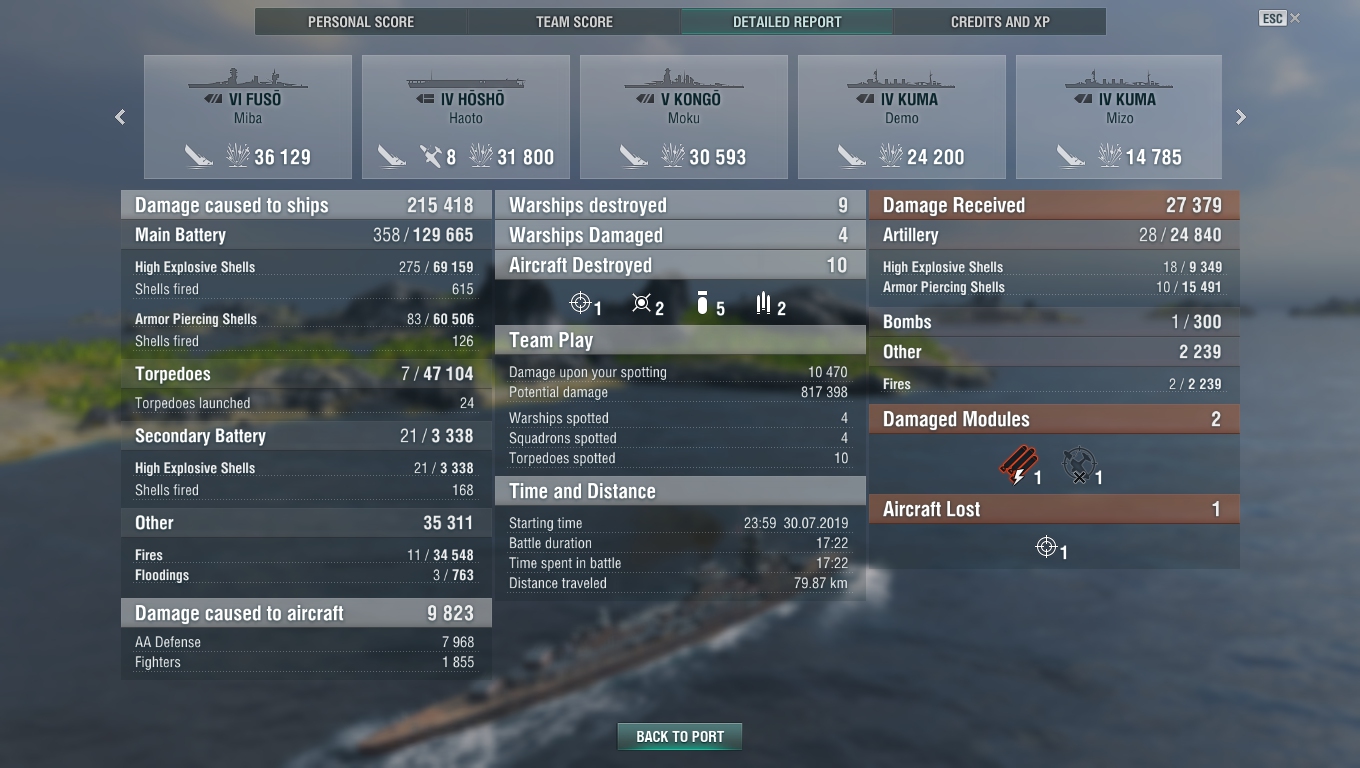Select the VI Fusō ship card
Screen dimensions: 1360x768
[248, 117]
